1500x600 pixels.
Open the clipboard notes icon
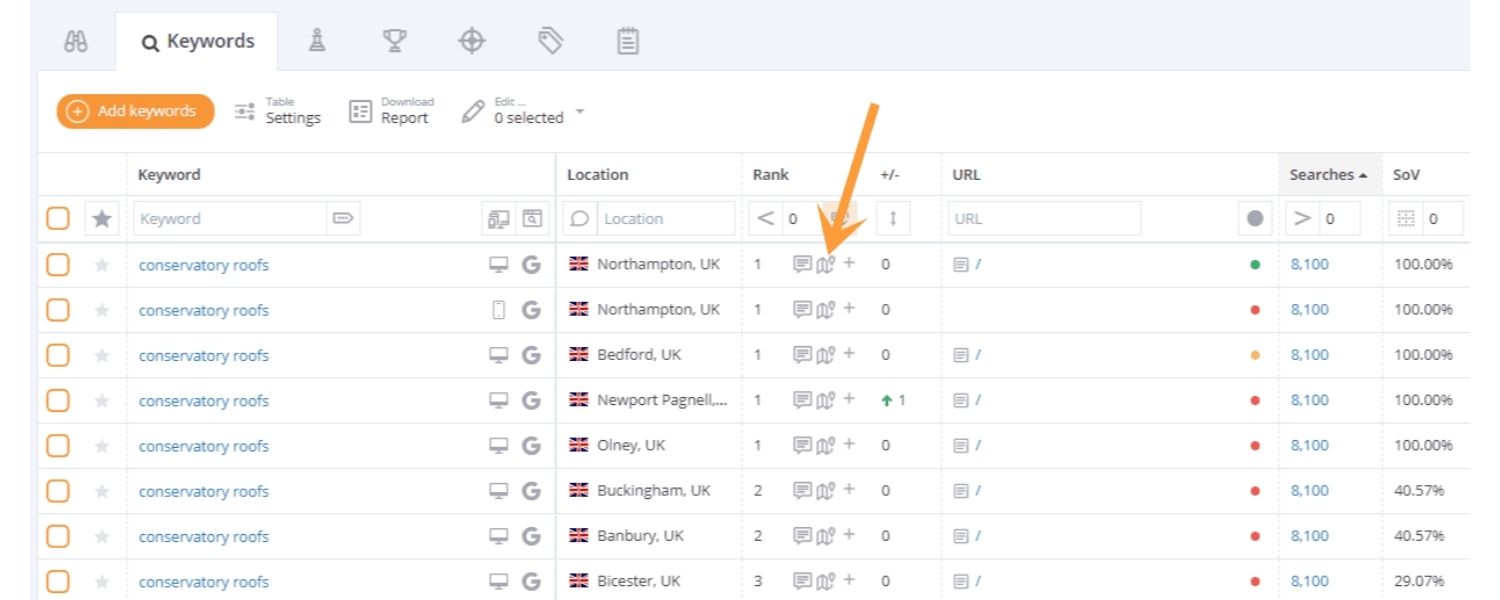628,40
